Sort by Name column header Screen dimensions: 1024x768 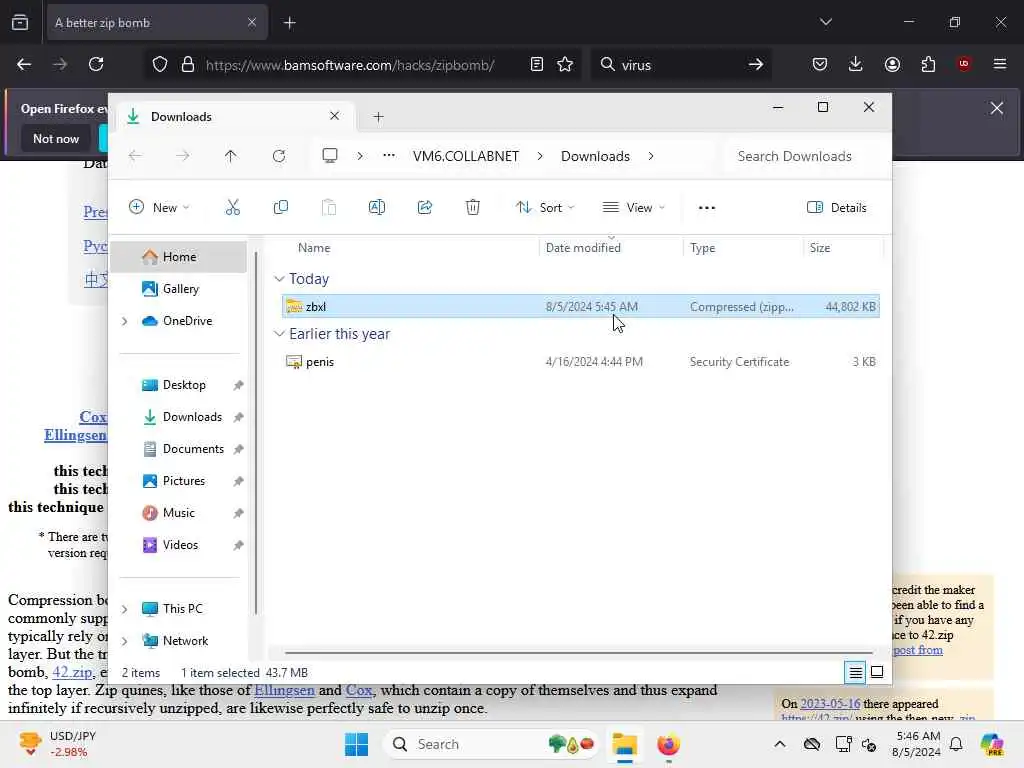click(314, 248)
